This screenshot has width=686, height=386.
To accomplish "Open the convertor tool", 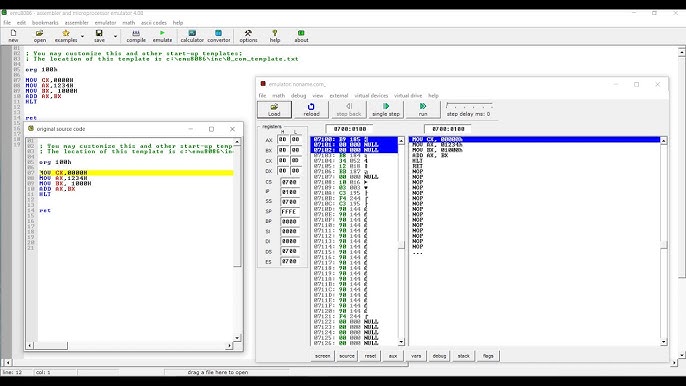I will tap(219, 36).
